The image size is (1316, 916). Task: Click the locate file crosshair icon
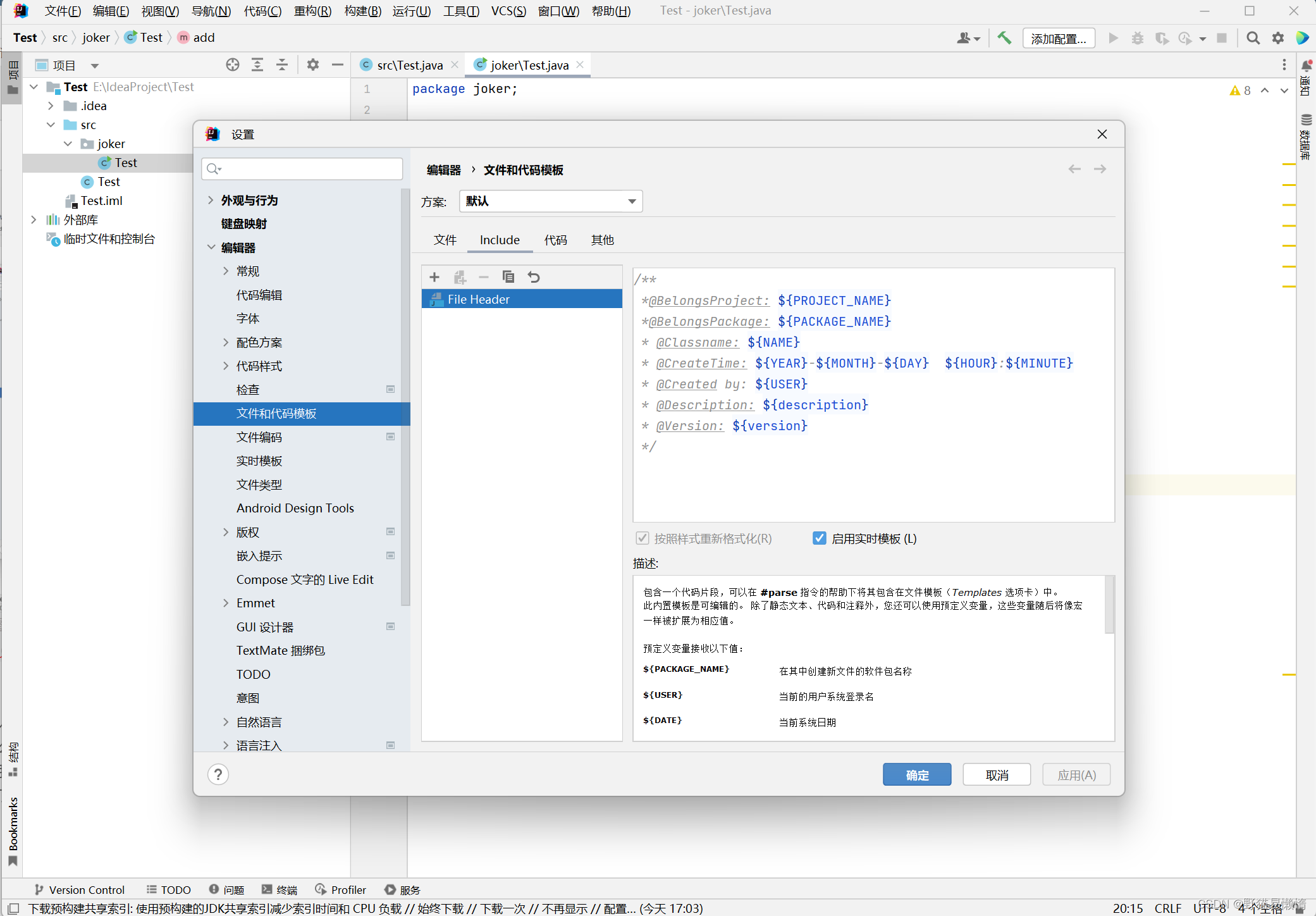(233, 65)
